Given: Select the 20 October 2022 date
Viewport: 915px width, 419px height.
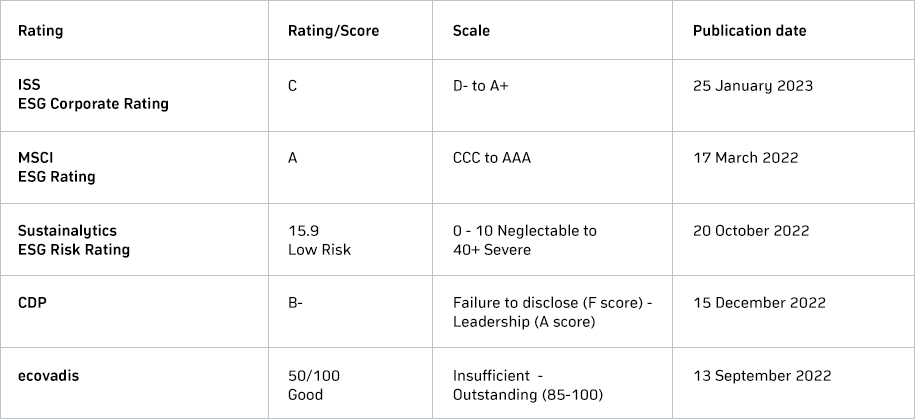Looking at the screenshot, I should tap(751, 231).
